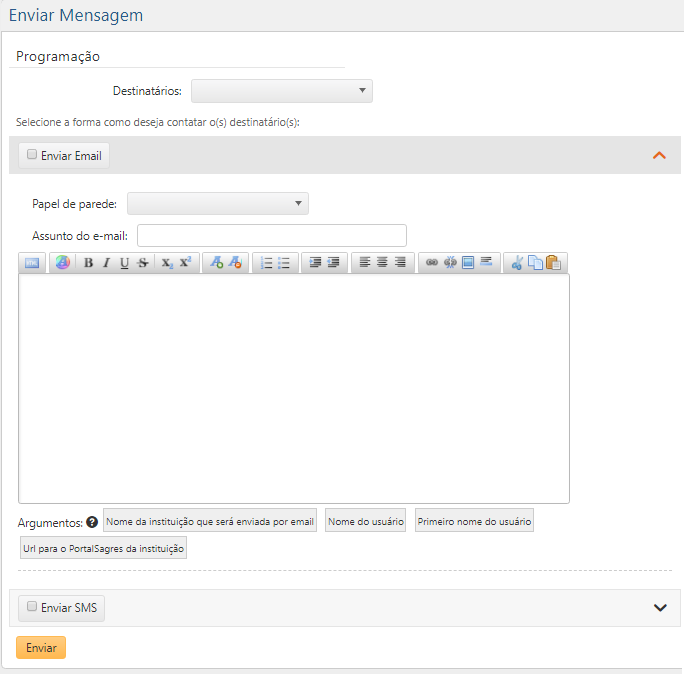Expand the Enviar SMS section chevron
This screenshot has height=675, width=684.
point(660,607)
